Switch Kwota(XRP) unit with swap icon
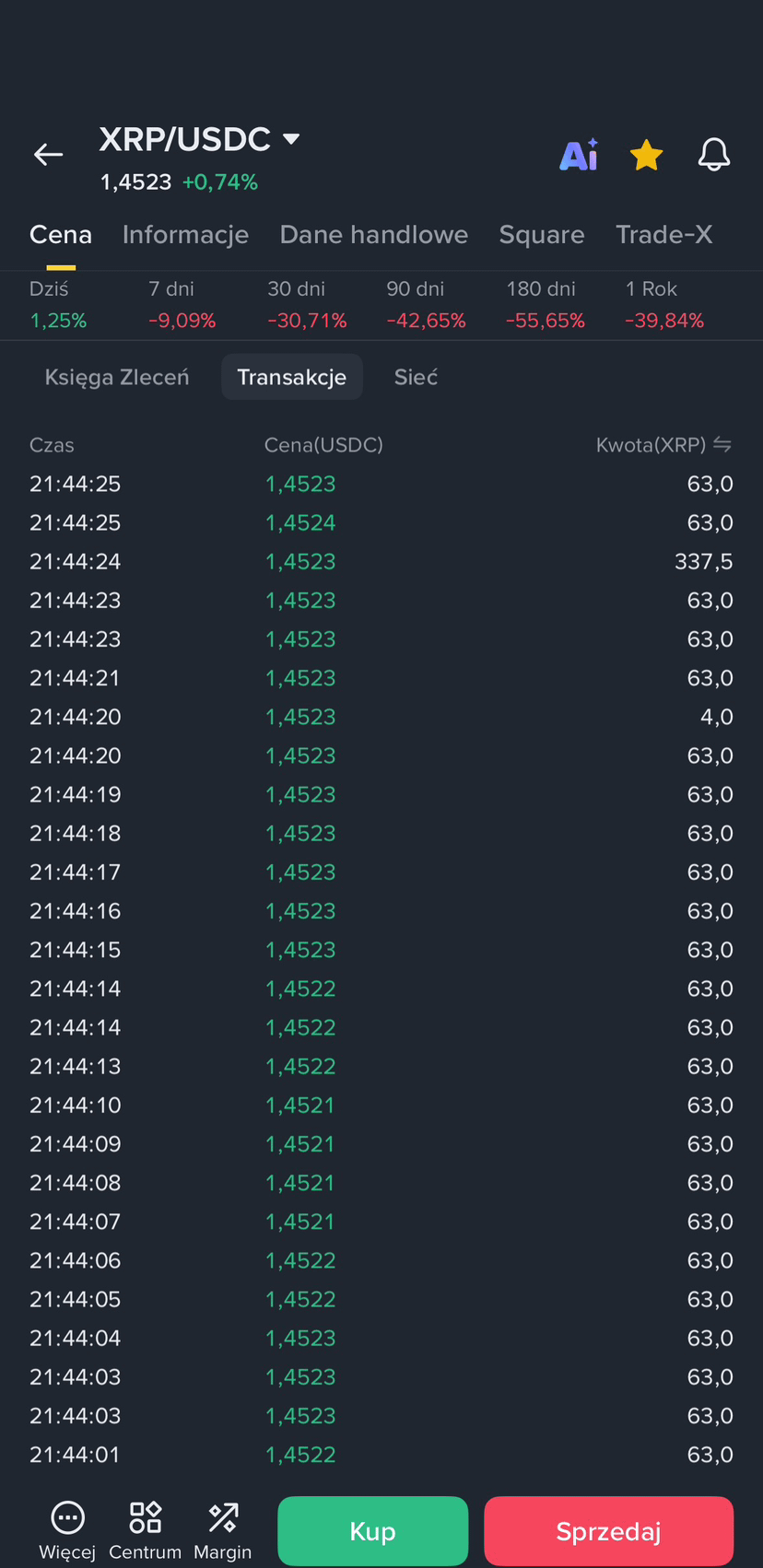The width and height of the screenshot is (763, 1568). coord(722,445)
